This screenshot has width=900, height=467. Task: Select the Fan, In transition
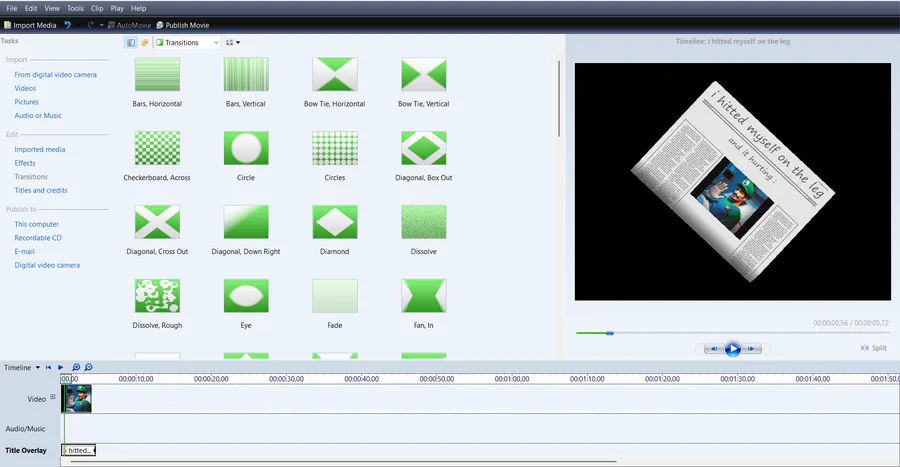pos(424,296)
